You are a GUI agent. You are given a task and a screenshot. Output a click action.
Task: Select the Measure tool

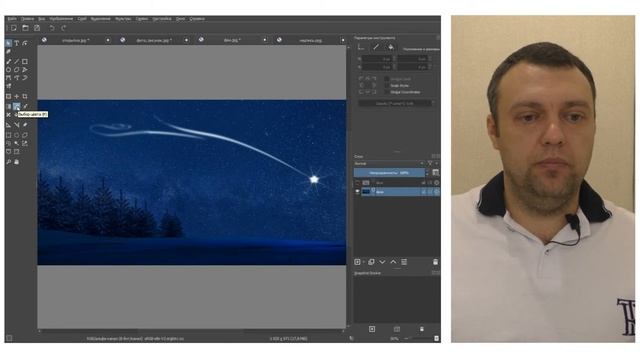[x=17, y=125]
